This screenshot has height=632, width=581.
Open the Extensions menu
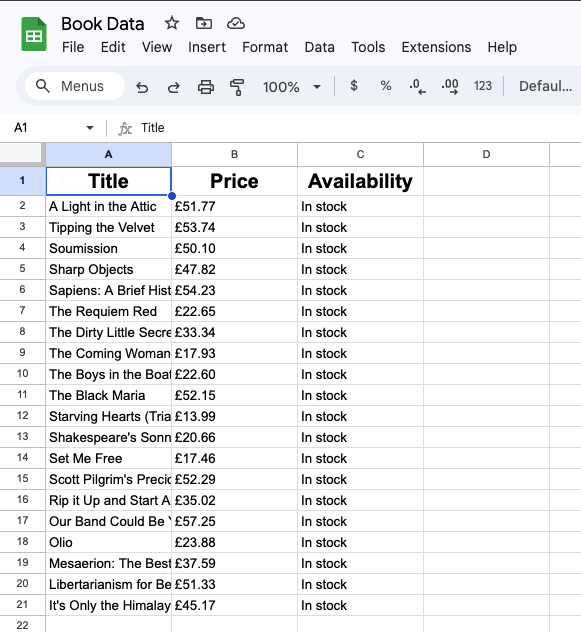point(436,47)
